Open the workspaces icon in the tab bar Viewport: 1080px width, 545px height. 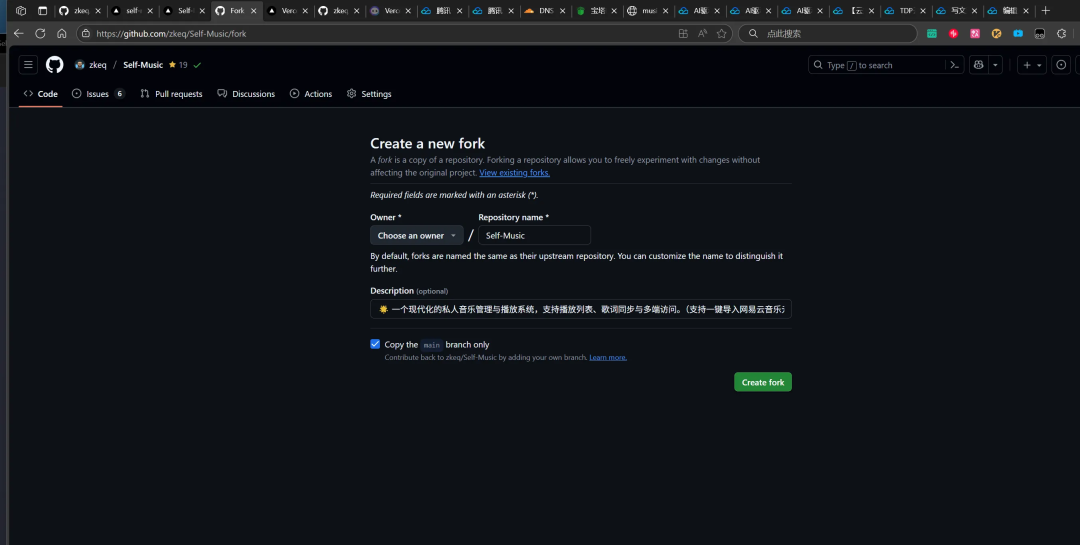(21, 10)
